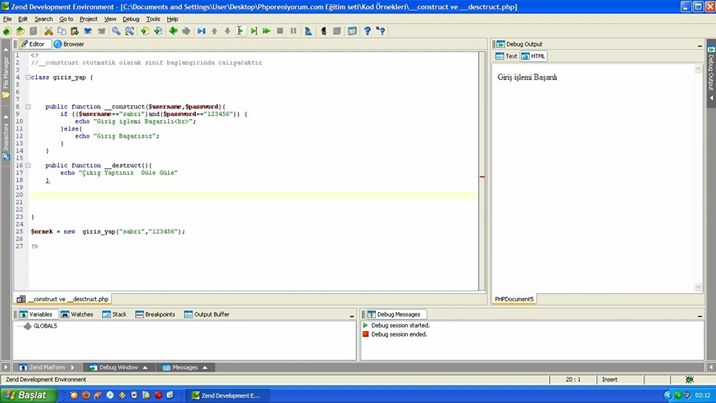Screen dimensions: 716x403
Task: Click the Find and Replace icon
Action: (x=130, y=31)
